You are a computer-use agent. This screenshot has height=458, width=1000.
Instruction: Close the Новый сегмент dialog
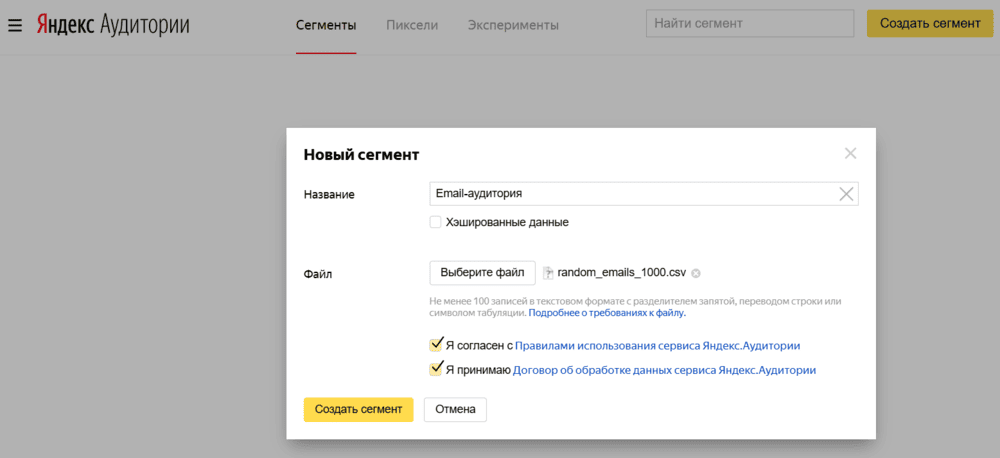coord(850,153)
